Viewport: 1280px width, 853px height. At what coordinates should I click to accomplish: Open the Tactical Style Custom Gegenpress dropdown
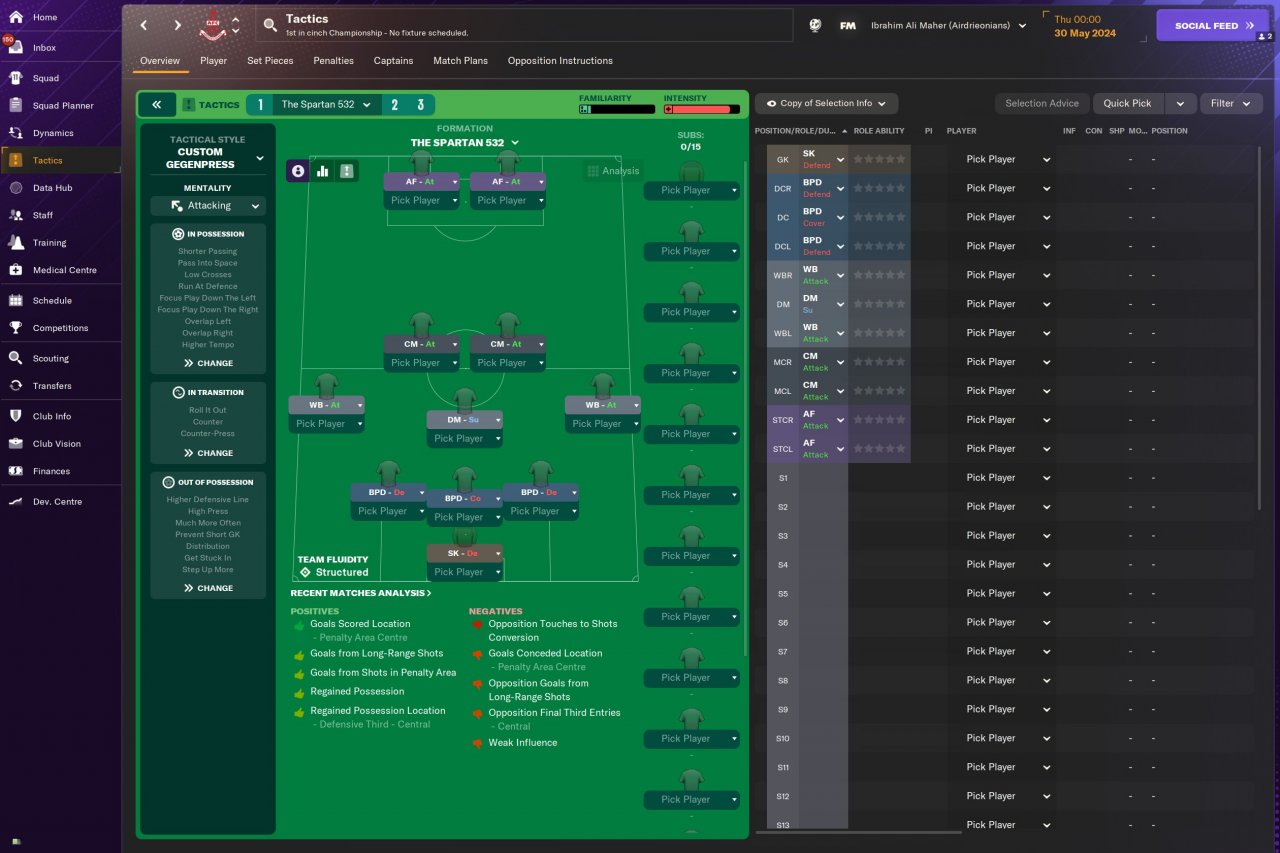point(208,158)
